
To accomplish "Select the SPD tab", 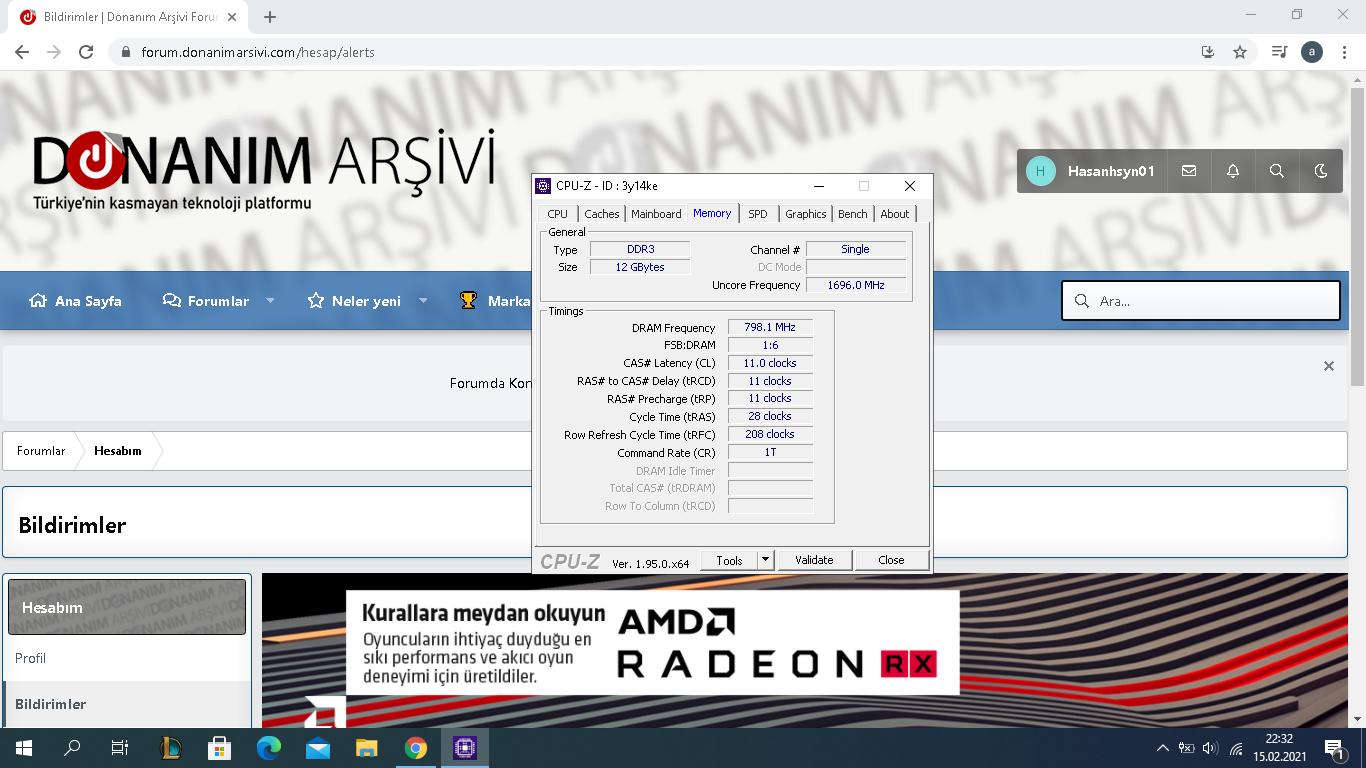I will coord(758,214).
